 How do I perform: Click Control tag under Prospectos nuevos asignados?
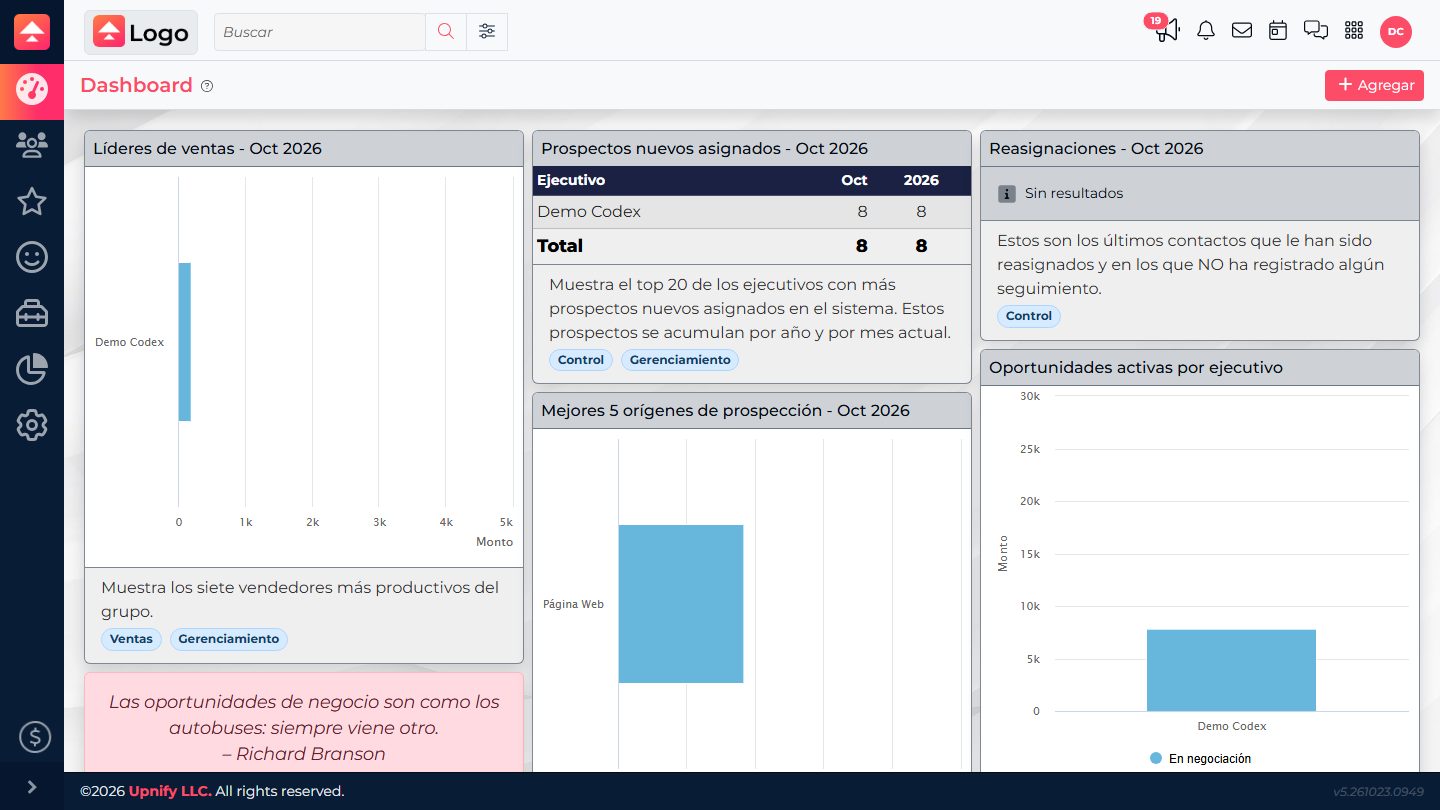581,360
